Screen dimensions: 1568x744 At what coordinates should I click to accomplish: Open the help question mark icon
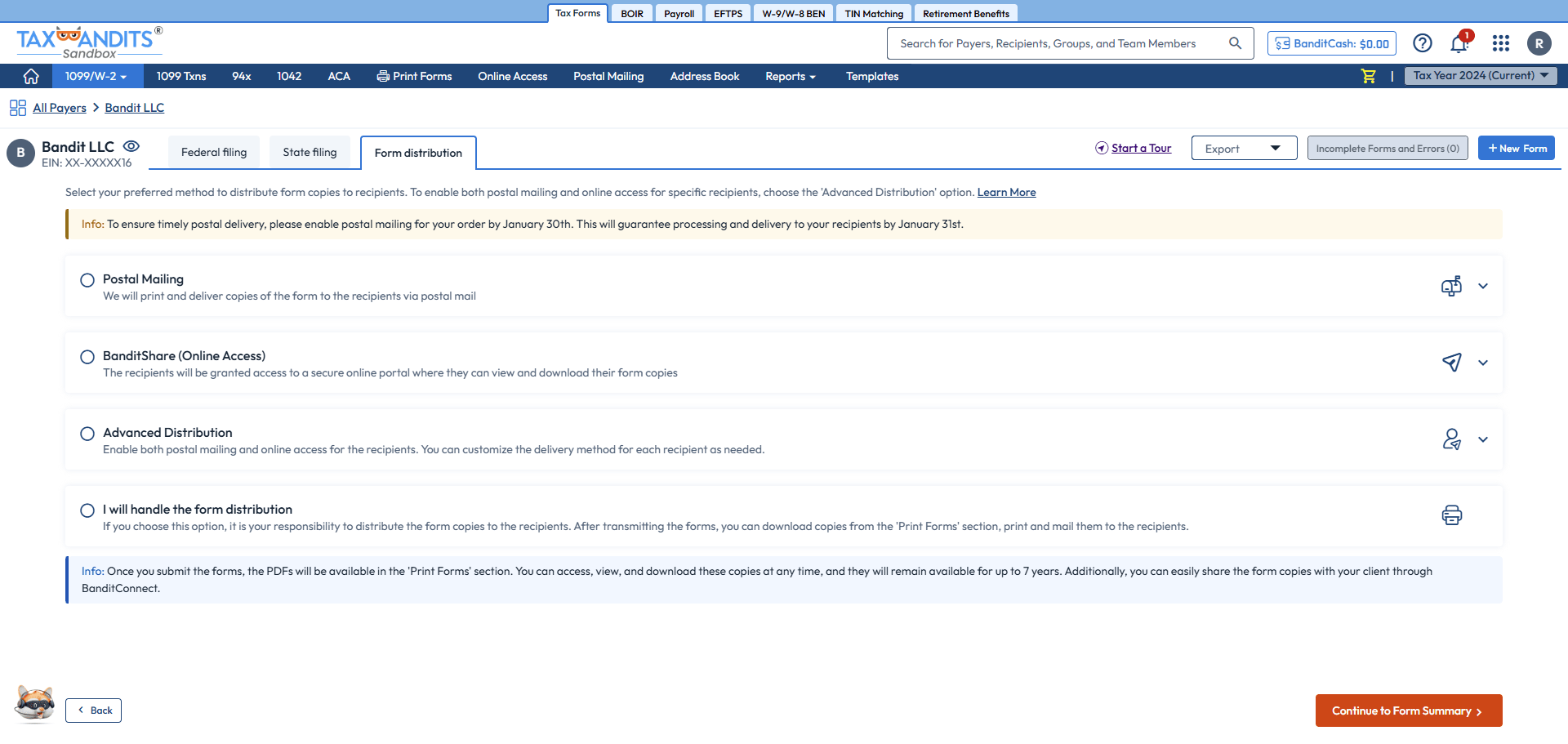pos(1423,43)
